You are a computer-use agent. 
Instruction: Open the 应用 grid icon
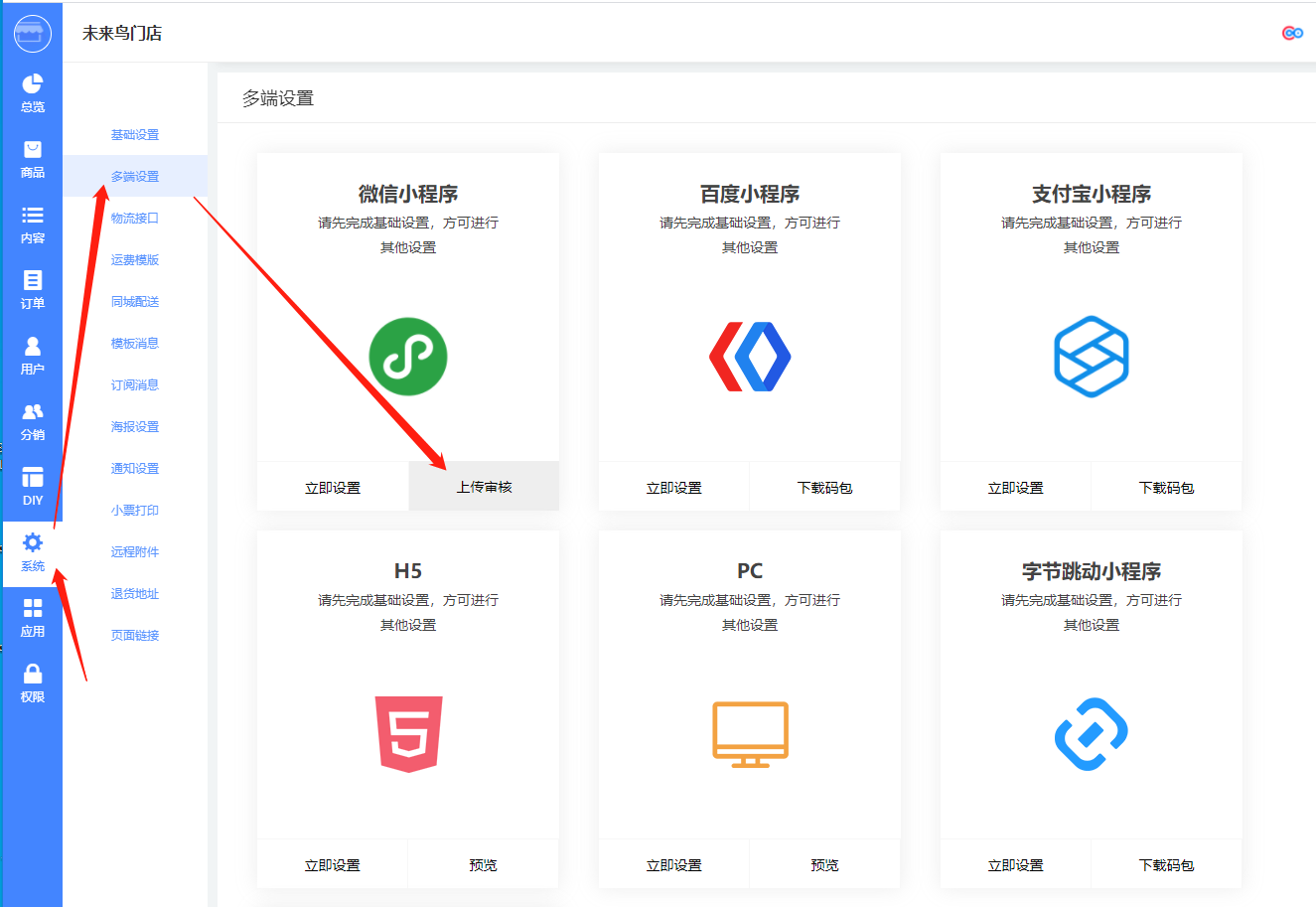(x=33, y=608)
